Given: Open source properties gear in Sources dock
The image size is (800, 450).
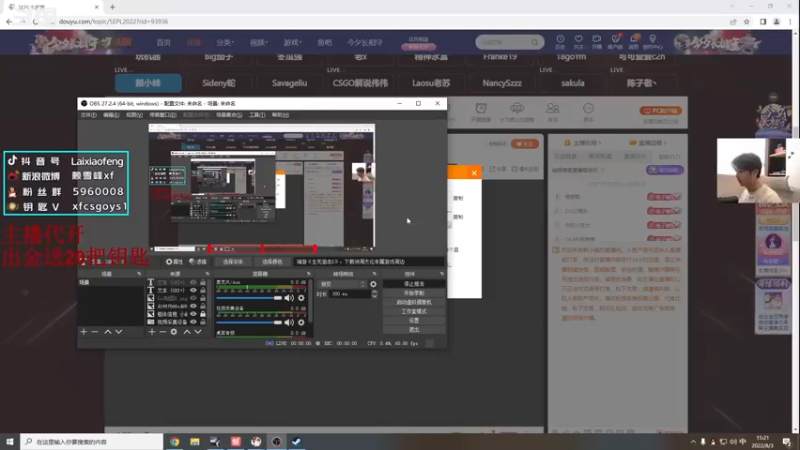Looking at the screenshot, I should tap(174, 332).
